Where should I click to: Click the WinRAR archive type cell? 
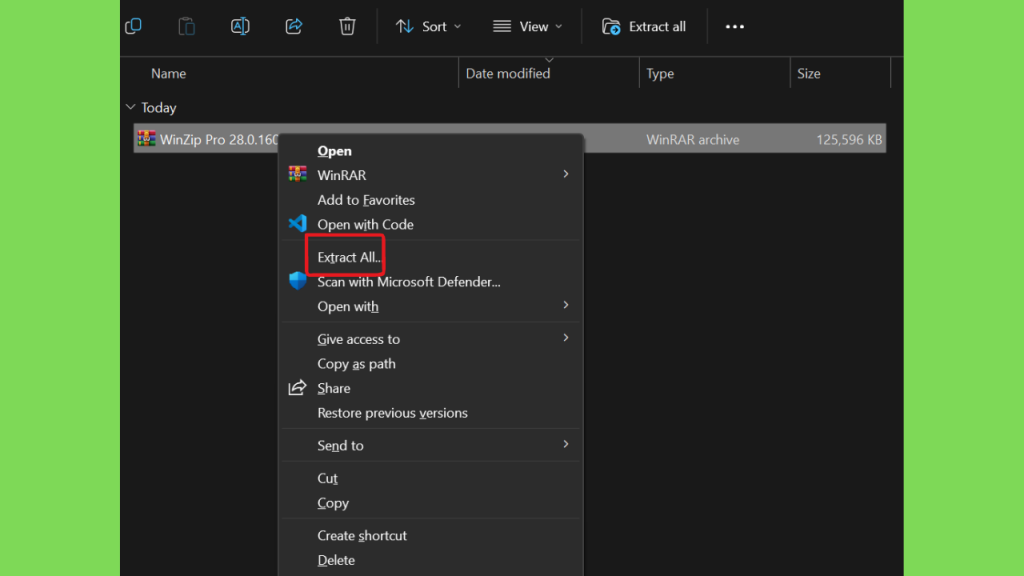[693, 140]
